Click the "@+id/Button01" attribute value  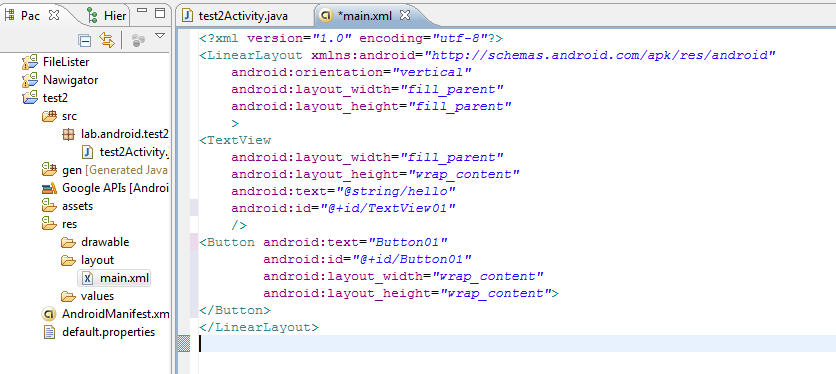tap(412, 259)
